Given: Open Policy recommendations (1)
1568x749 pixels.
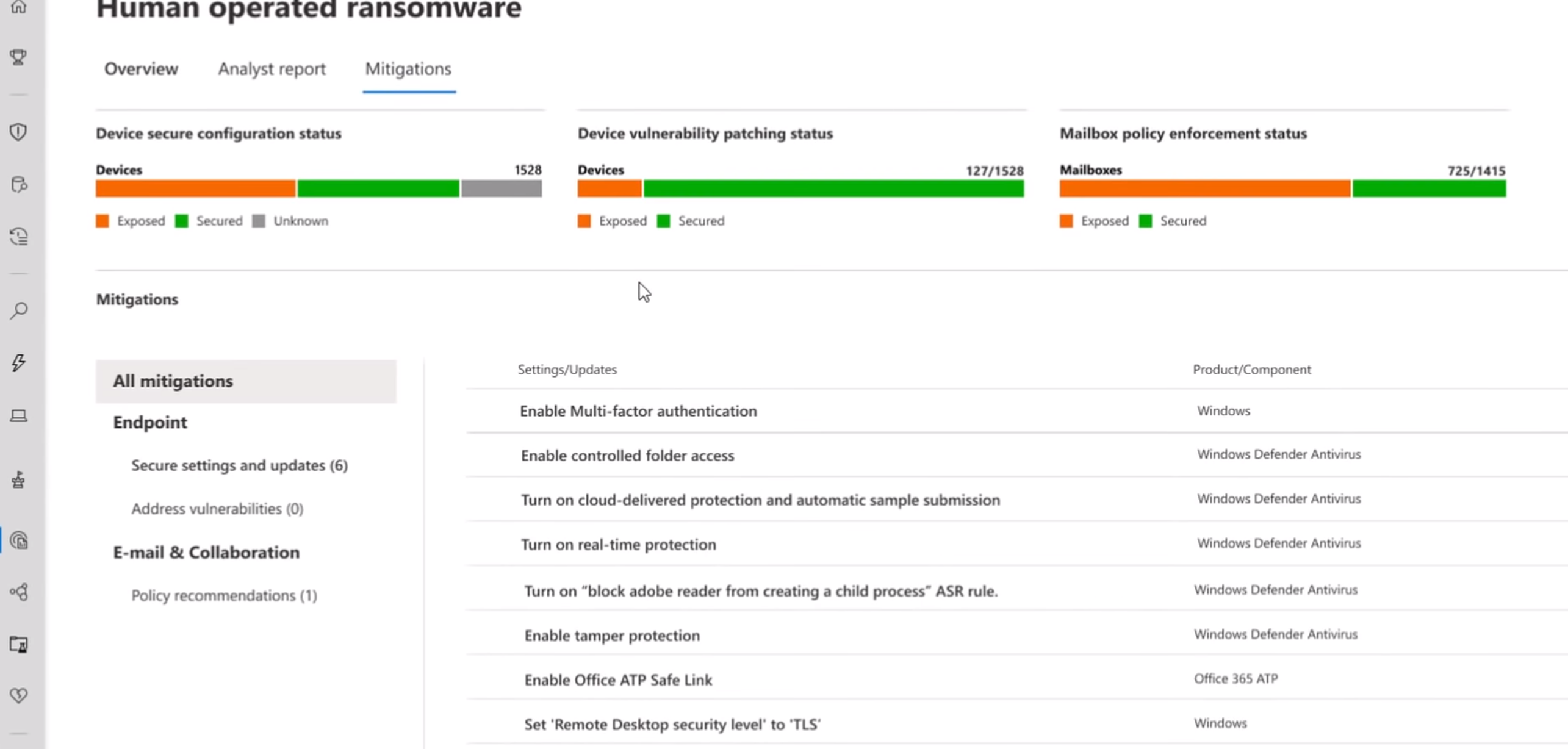Looking at the screenshot, I should click(224, 595).
